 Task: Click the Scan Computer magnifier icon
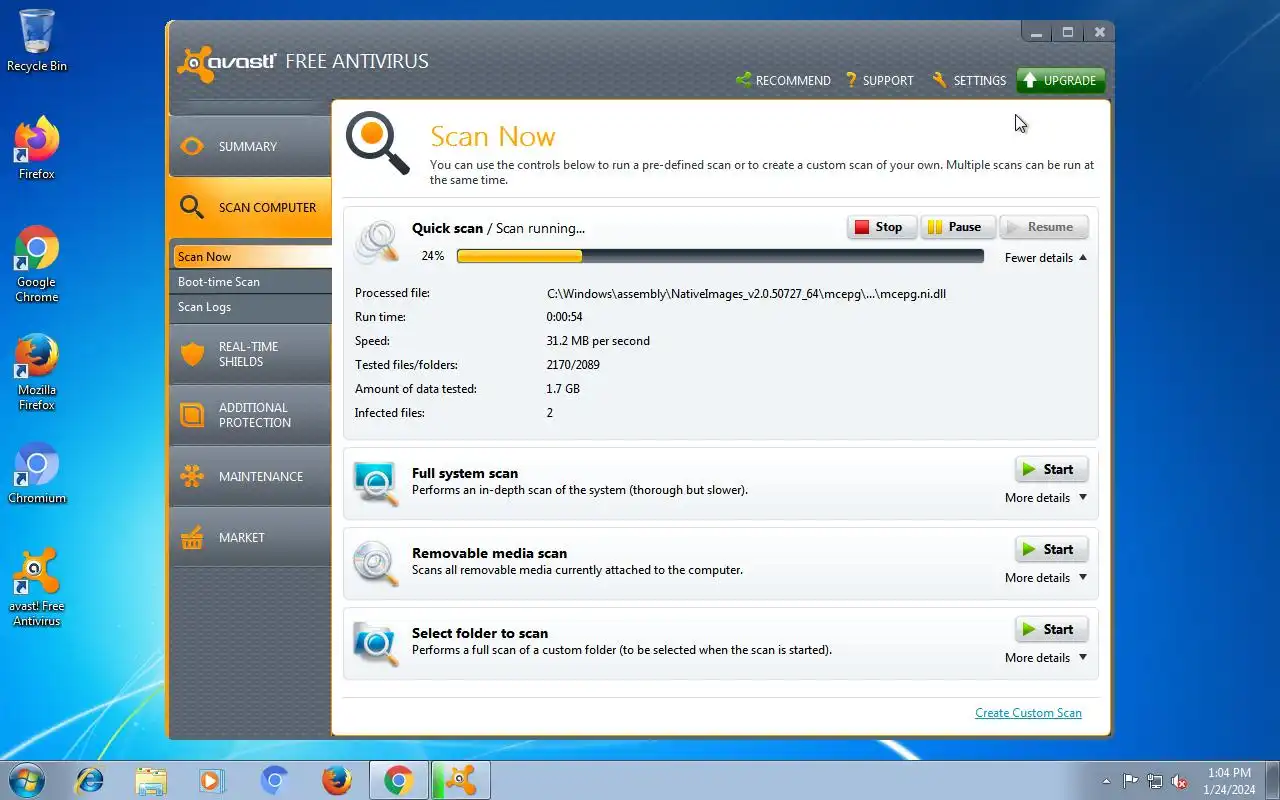tap(192, 207)
